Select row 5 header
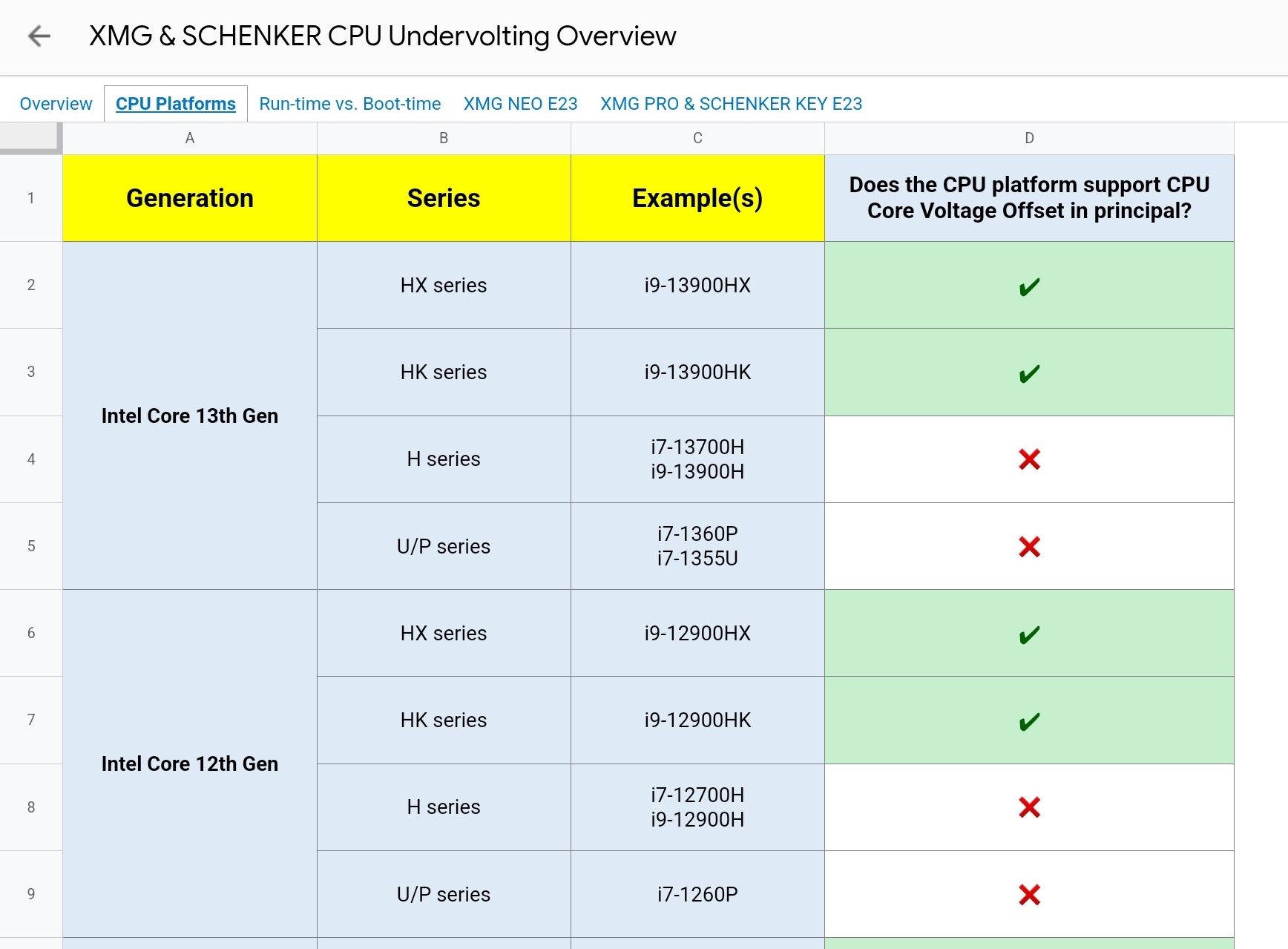Viewport: 1288px width, 949px height. 31,546
